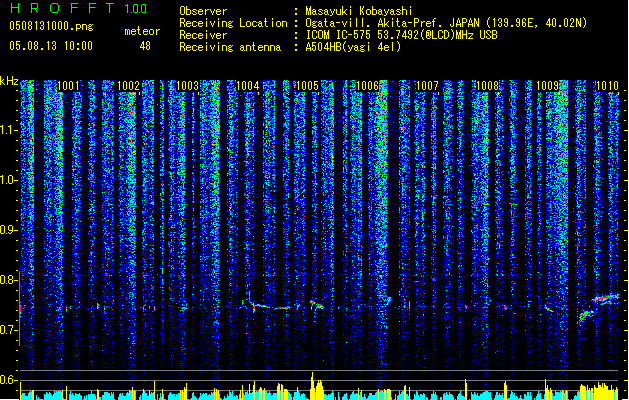This screenshot has height=400, width=629.
Task: Click the Receiving Location coordinates line
Action: click(446, 23)
